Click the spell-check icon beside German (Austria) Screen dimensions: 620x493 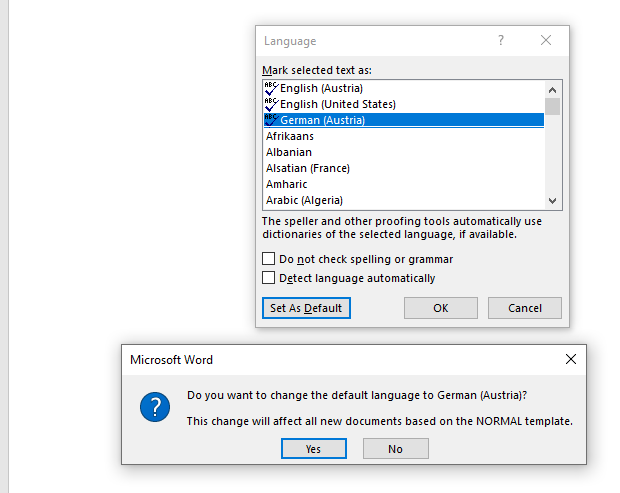coord(271,120)
